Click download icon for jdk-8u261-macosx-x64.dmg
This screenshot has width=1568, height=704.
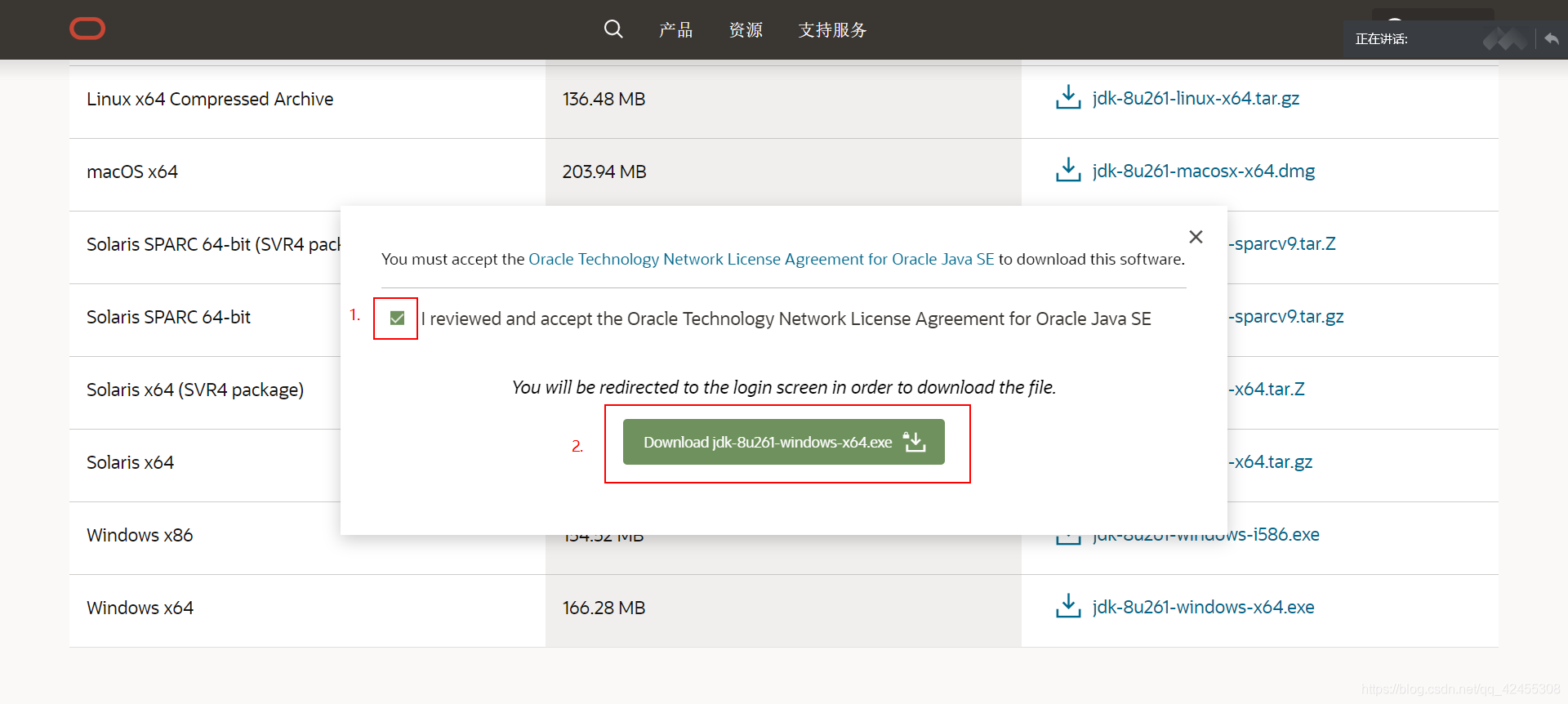1068,170
